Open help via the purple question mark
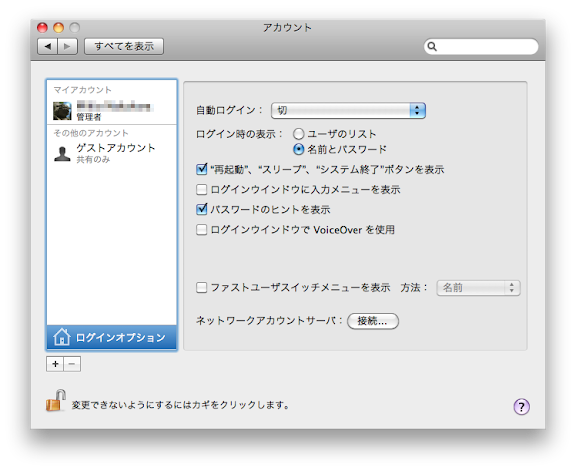The height and width of the screenshot is (471, 576). coord(521,406)
